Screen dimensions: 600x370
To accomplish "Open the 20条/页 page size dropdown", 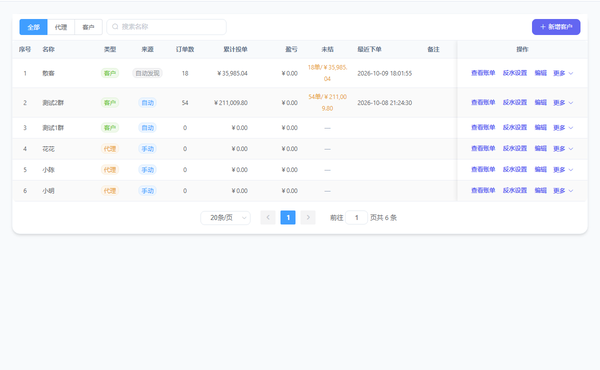I will (225, 218).
